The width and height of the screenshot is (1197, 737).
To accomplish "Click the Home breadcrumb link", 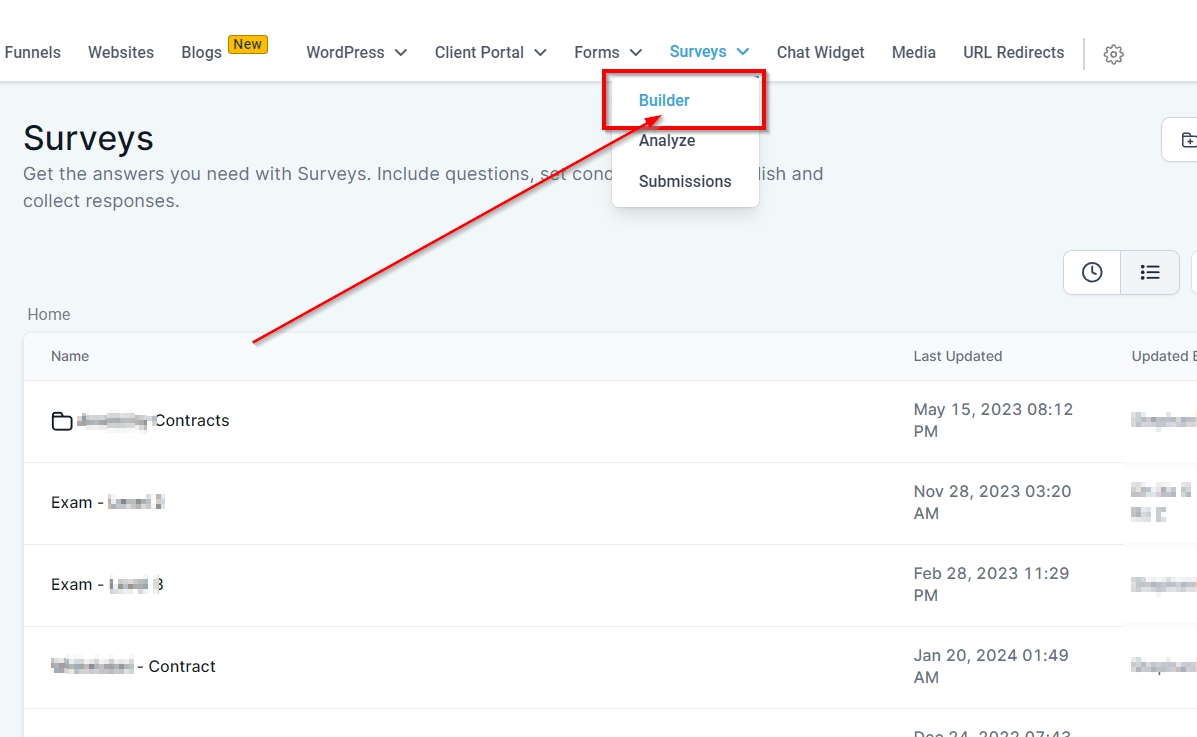I will [49, 314].
